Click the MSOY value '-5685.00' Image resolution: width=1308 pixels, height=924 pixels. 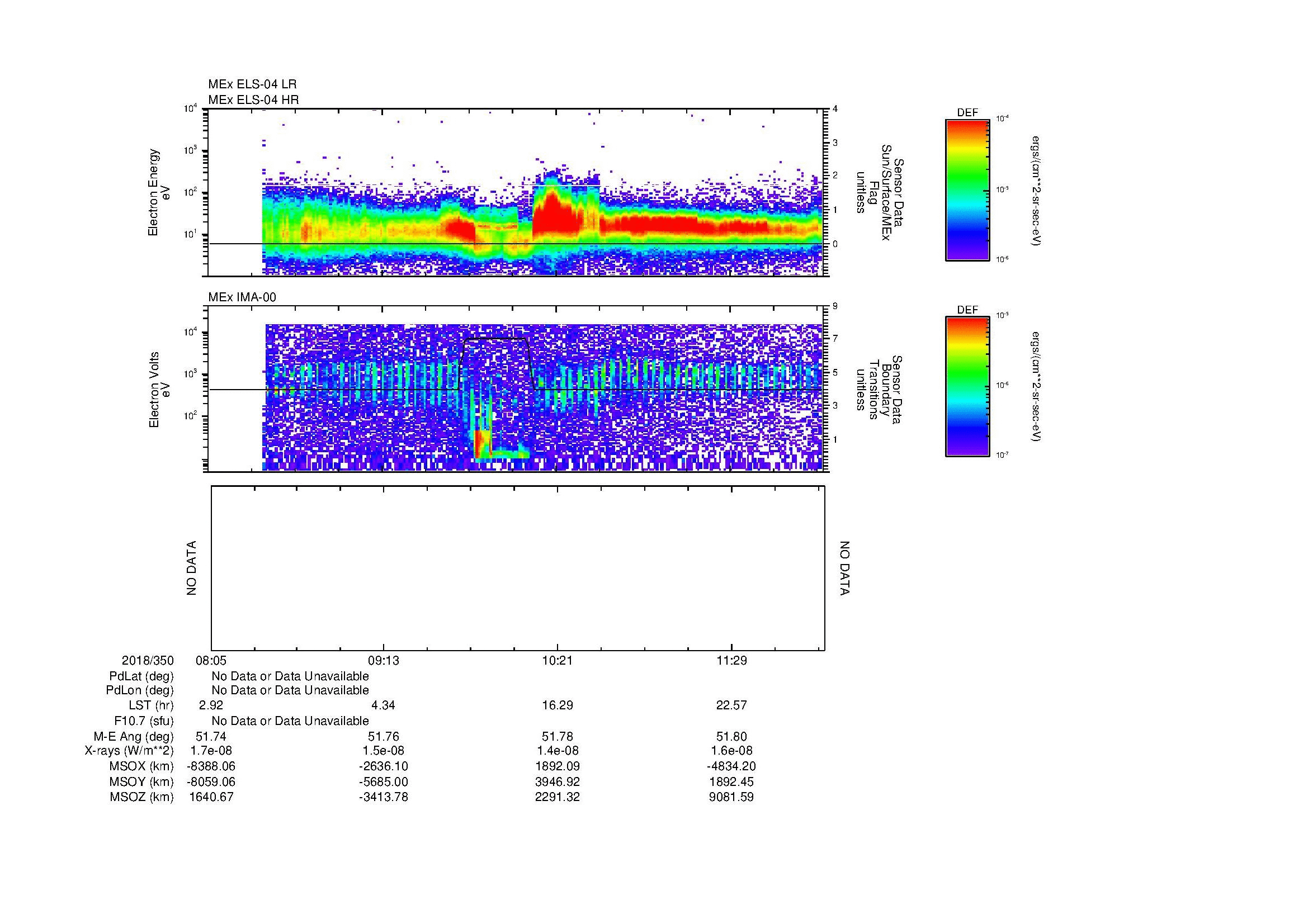pos(384,781)
